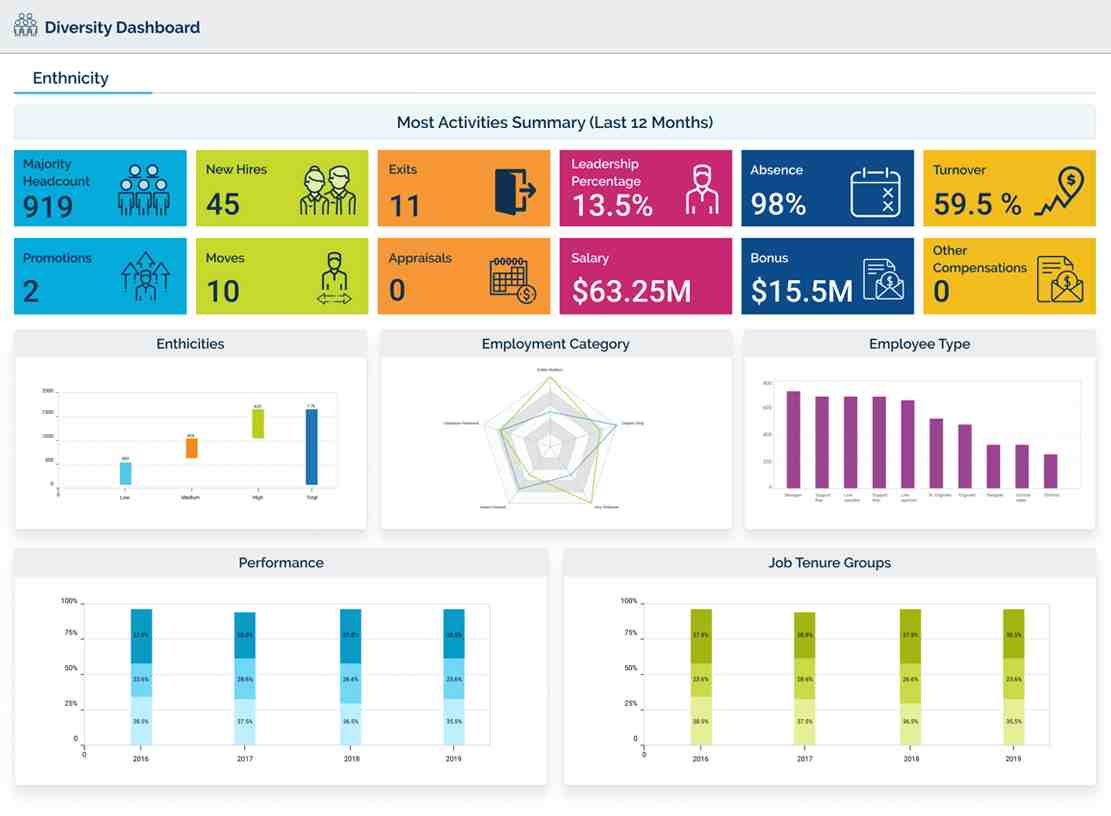
Task: Click the New Hires people icon
Action: (328, 190)
